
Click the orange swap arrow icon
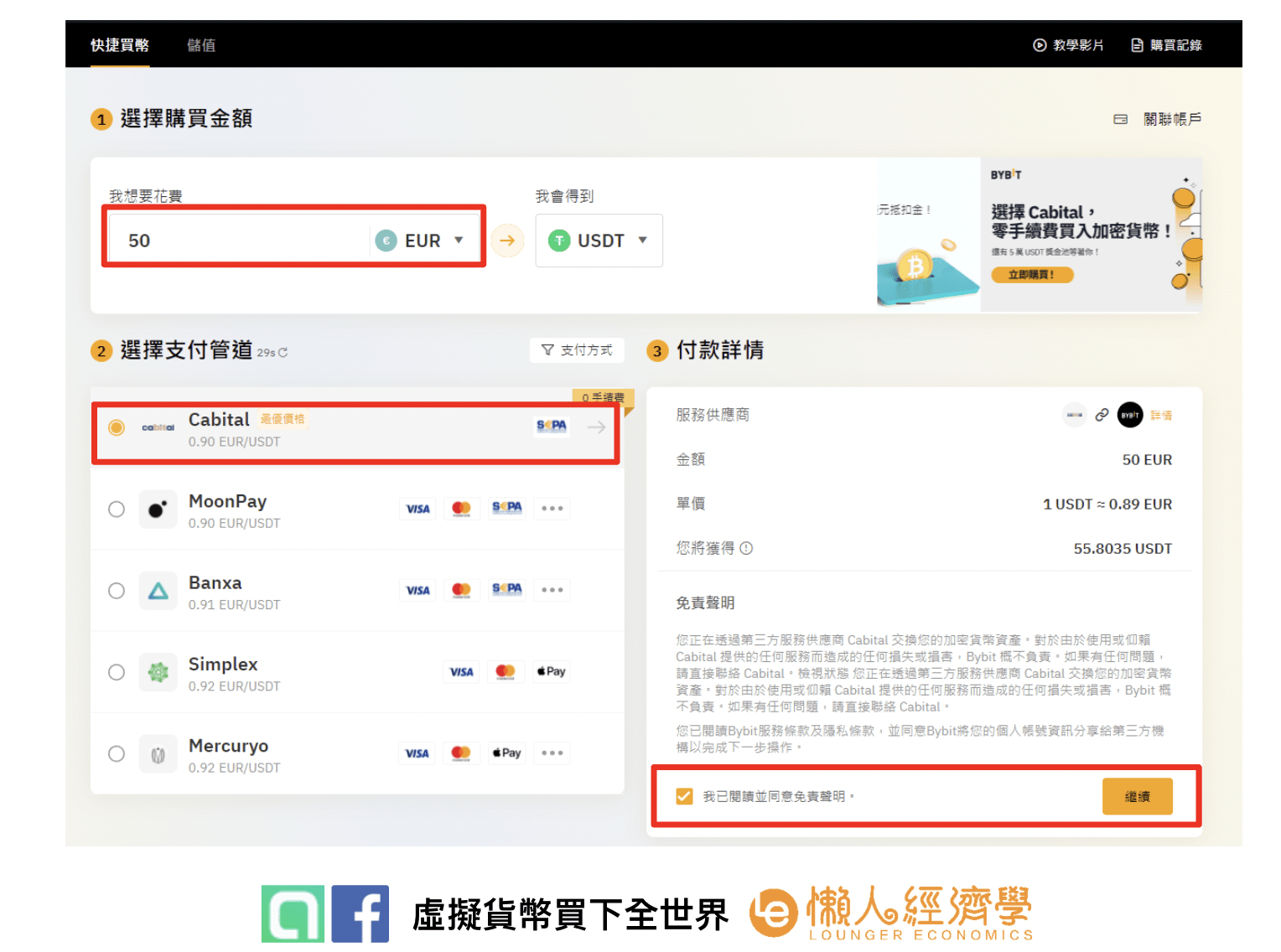(x=507, y=241)
